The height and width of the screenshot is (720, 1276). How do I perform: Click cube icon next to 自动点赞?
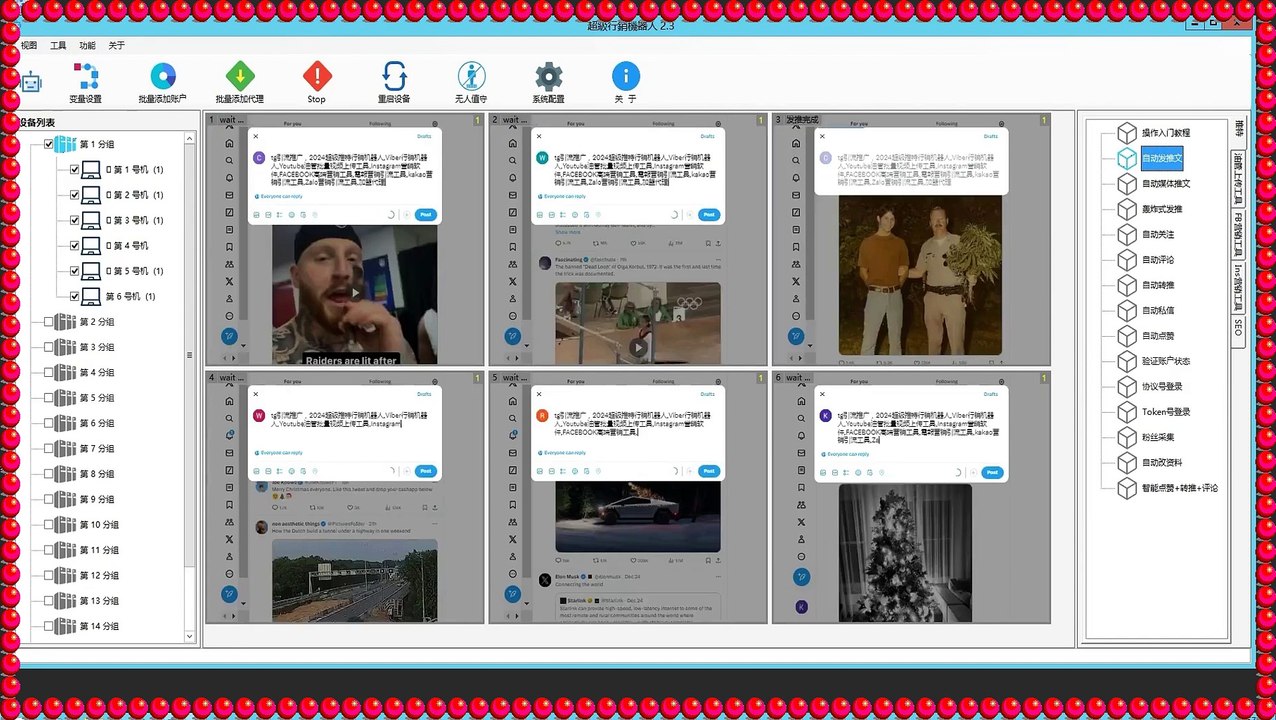[x=1127, y=336]
